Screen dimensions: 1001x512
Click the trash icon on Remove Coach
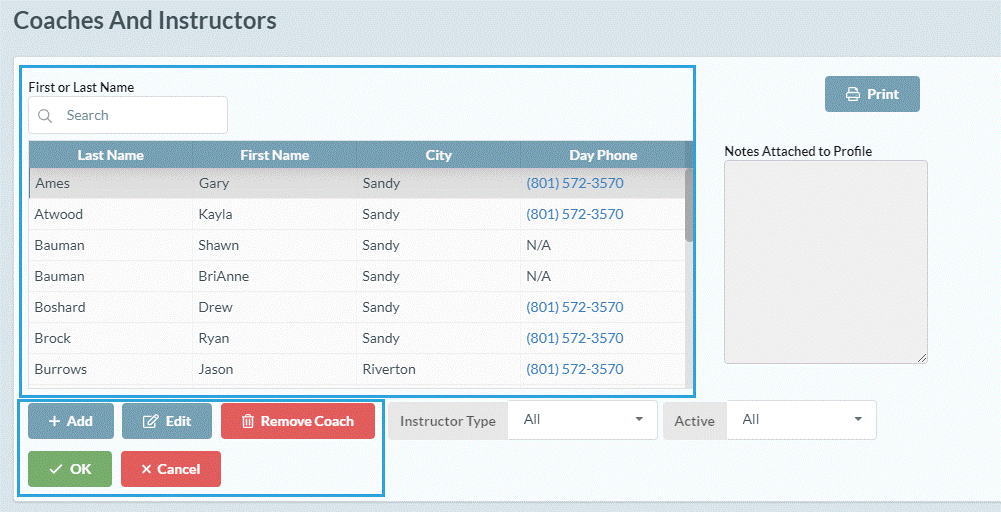click(x=248, y=422)
